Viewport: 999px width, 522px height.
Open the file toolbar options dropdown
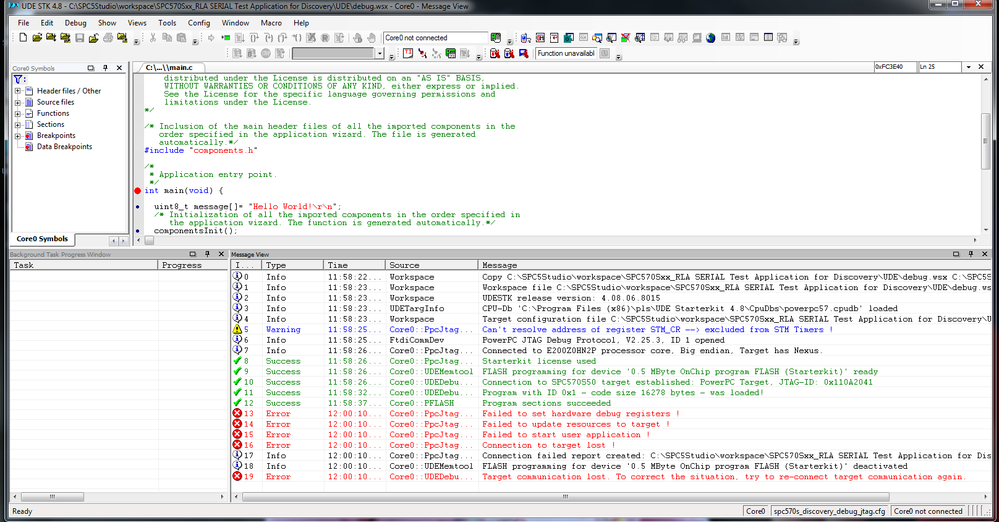(136, 41)
